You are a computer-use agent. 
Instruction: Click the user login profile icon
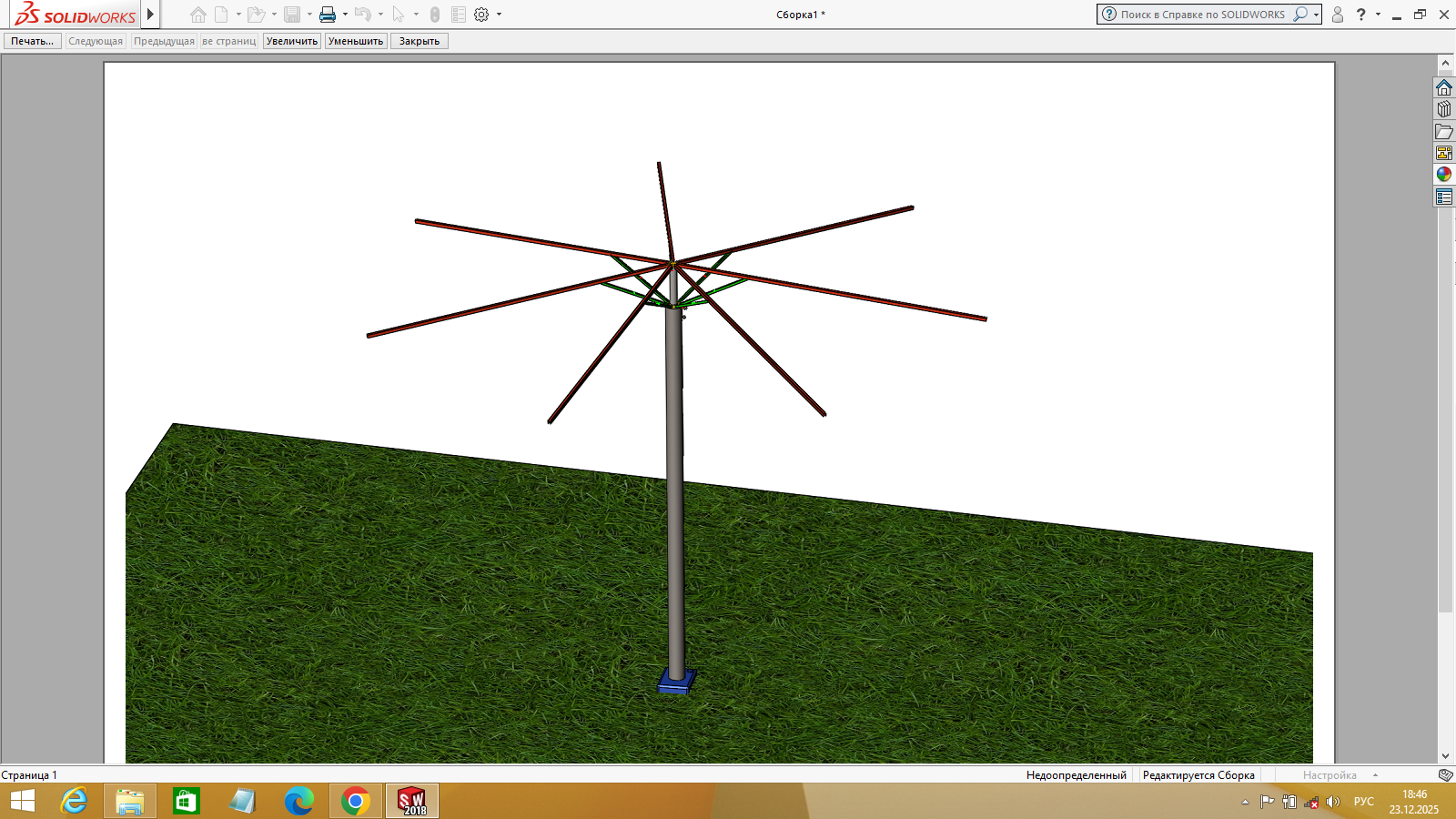click(x=1338, y=15)
